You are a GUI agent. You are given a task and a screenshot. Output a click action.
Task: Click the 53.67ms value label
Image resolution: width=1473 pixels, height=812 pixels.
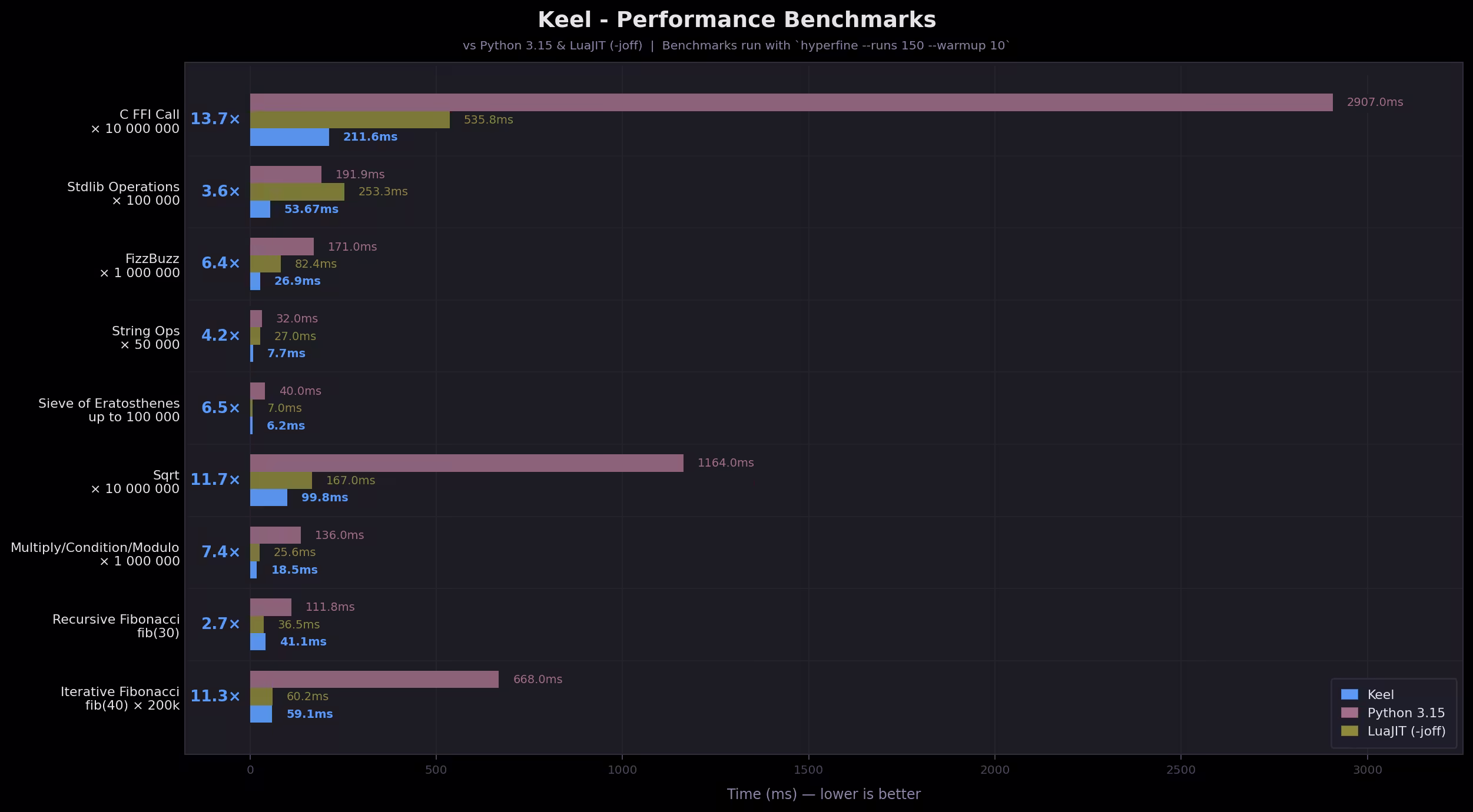click(x=311, y=209)
